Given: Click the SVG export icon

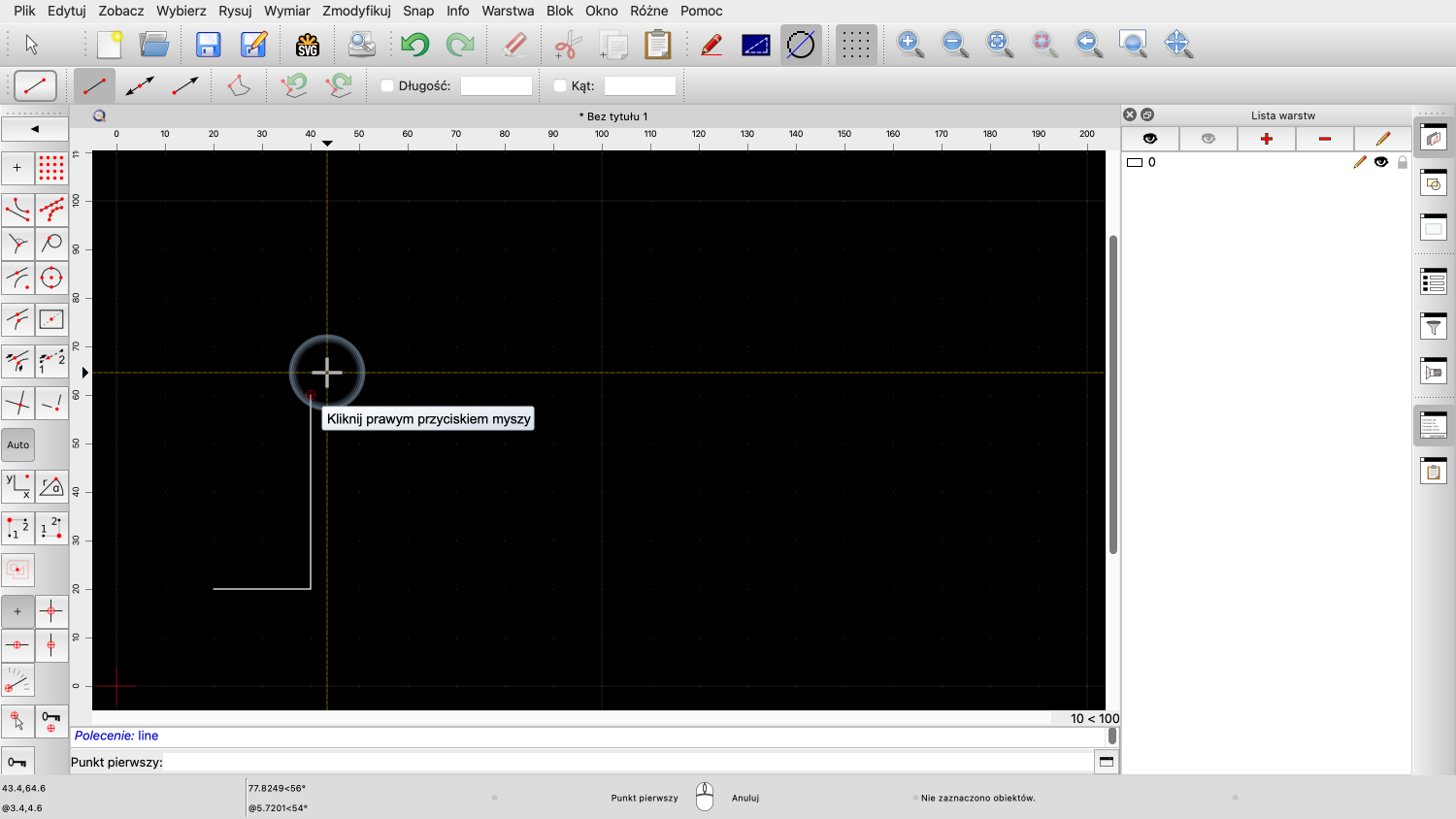Looking at the screenshot, I should click(x=308, y=45).
